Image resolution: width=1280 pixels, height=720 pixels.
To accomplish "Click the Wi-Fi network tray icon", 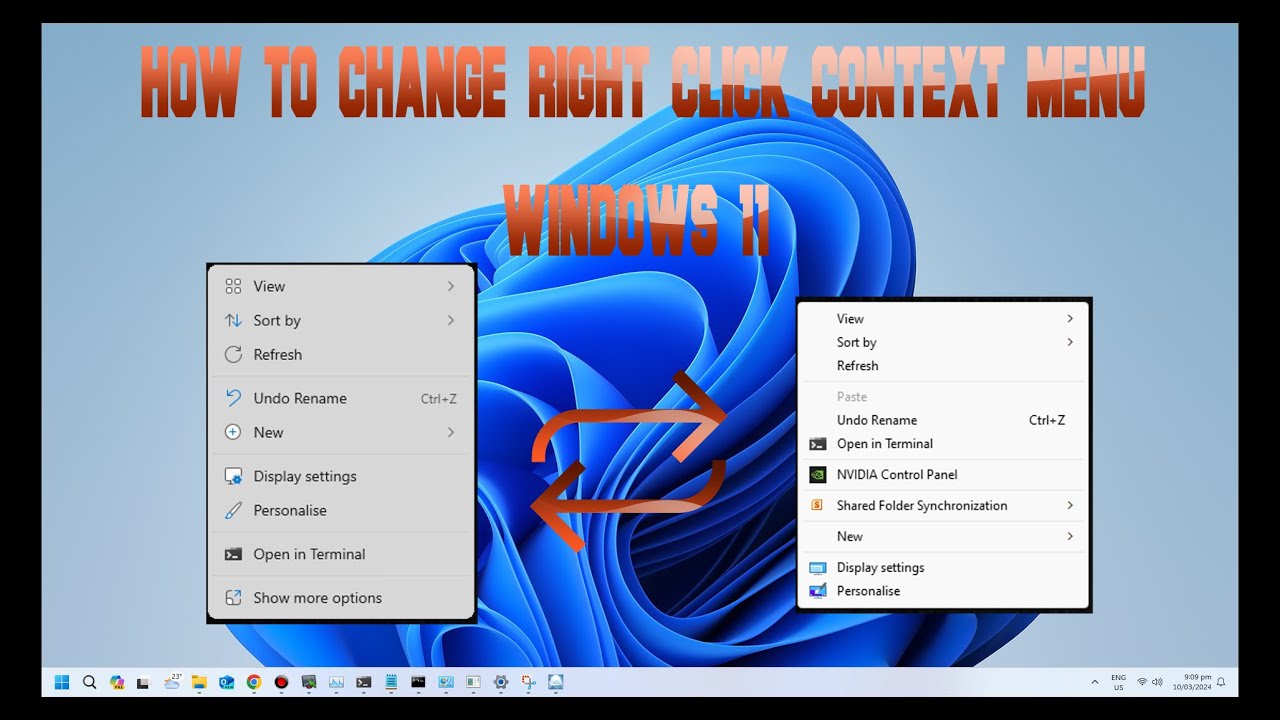I will point(1142,682).
